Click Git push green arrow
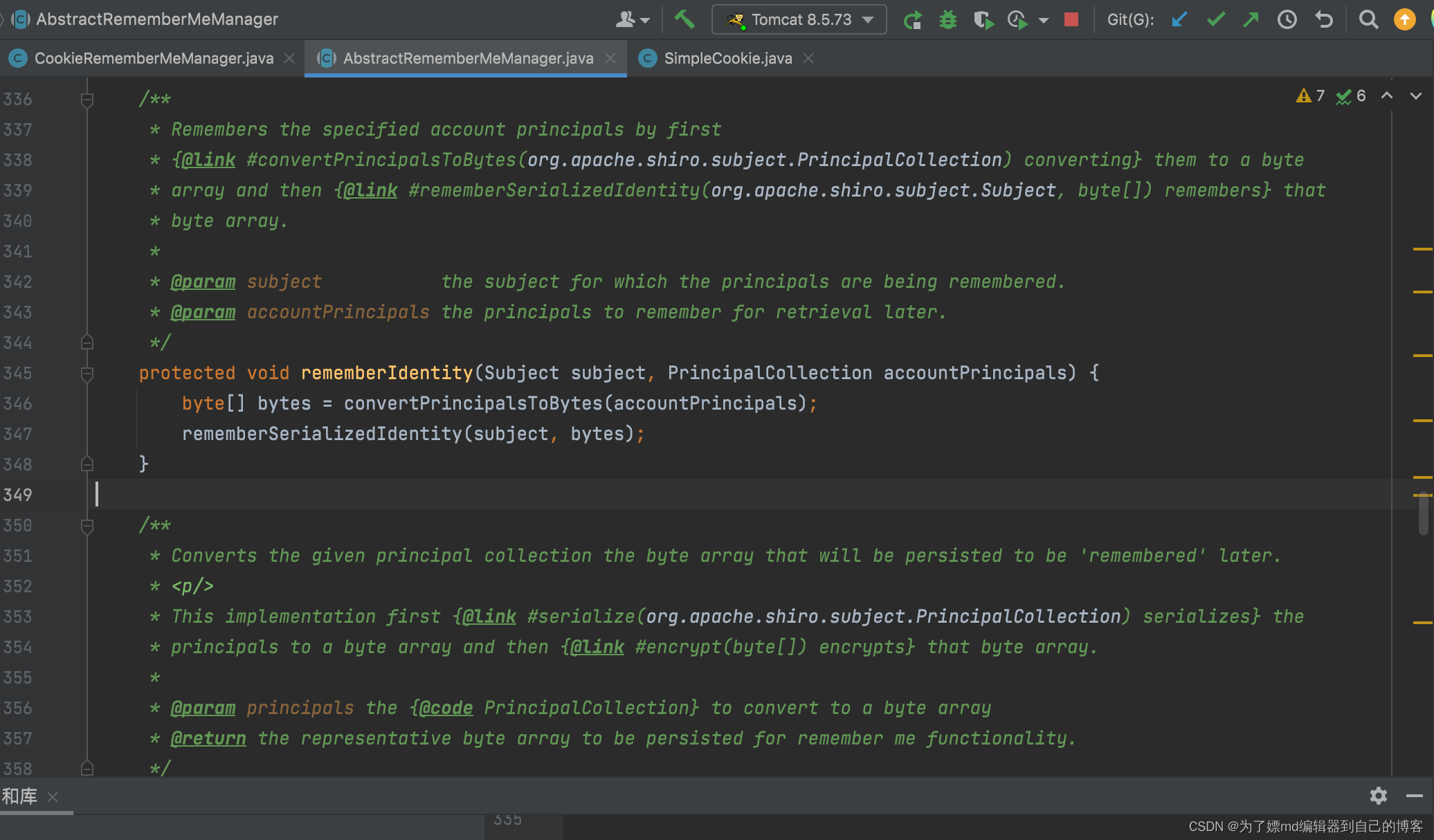1434x840 pixels. 1251,19
